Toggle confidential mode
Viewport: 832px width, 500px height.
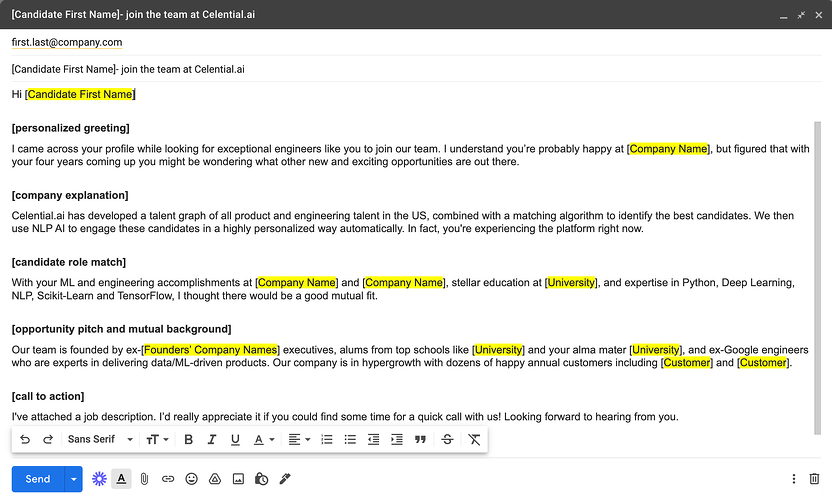point(262,479)
